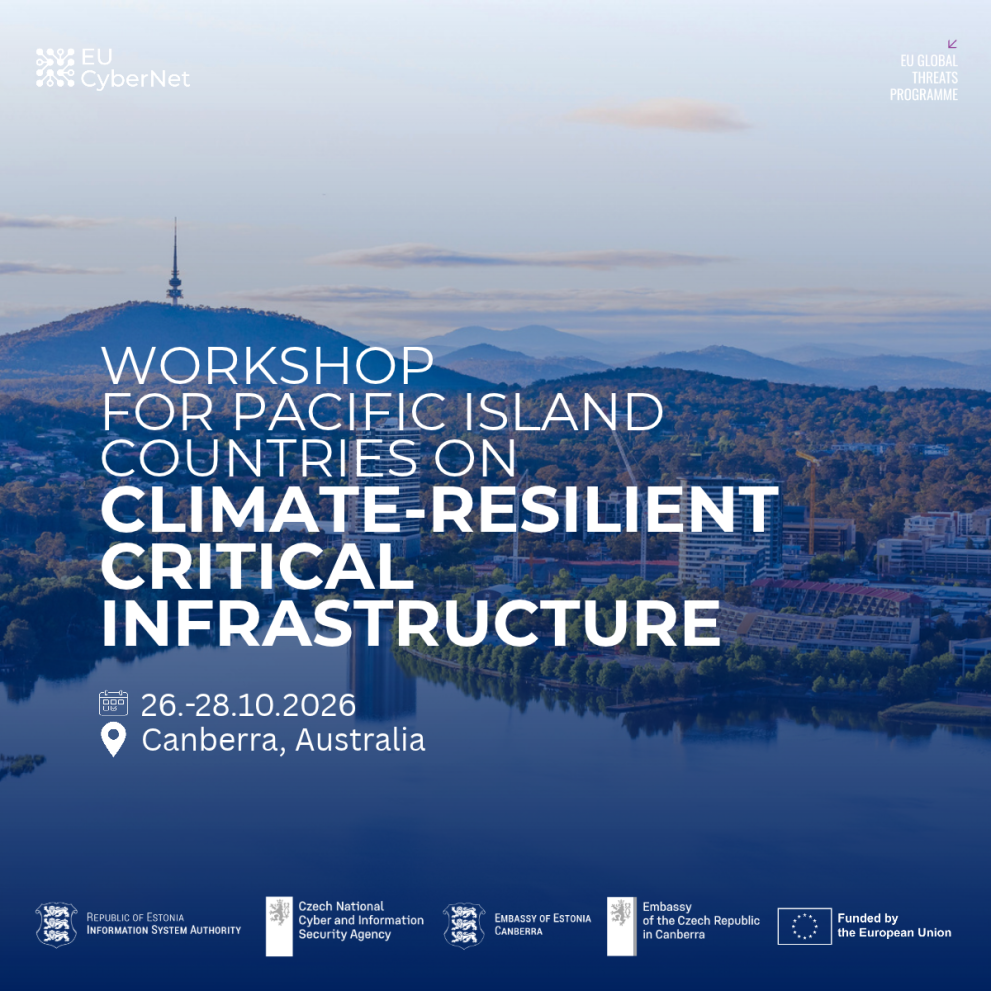Click the Estonia coat of arms by Embassy of Estonia

464,925
